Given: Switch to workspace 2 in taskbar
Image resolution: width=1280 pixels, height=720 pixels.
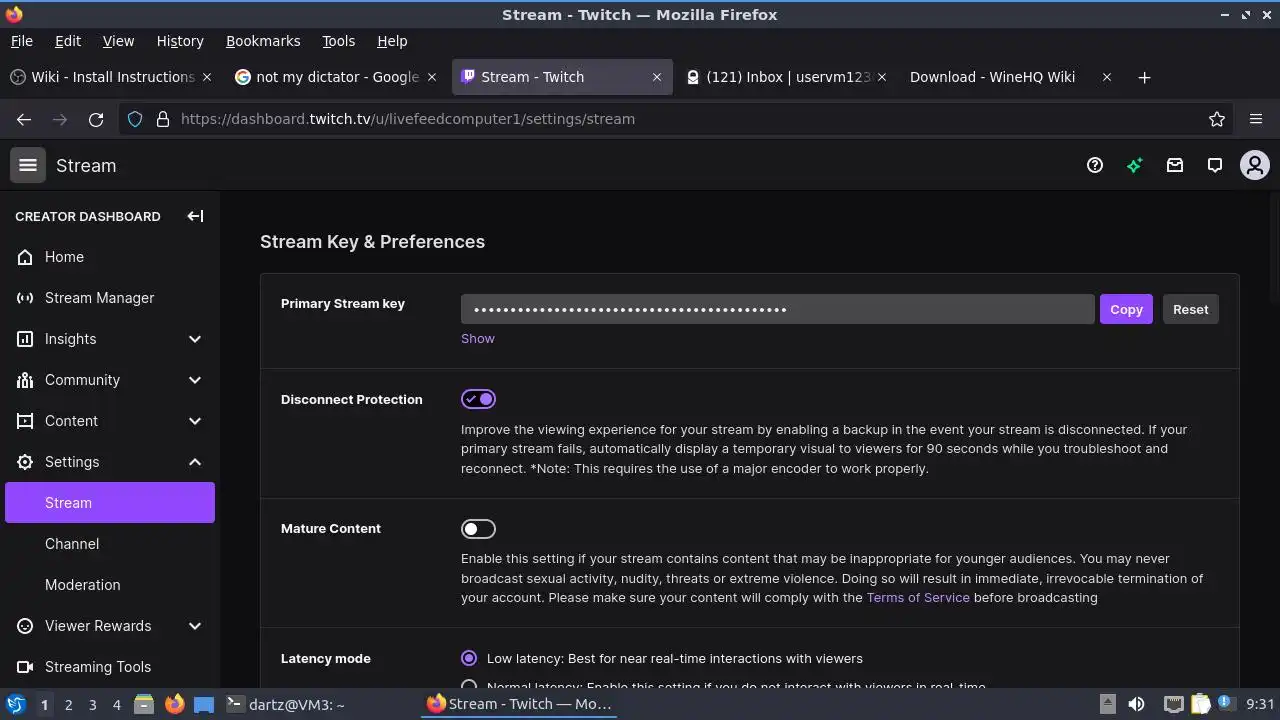Looking at the screenshot, I should click(68, 704).
